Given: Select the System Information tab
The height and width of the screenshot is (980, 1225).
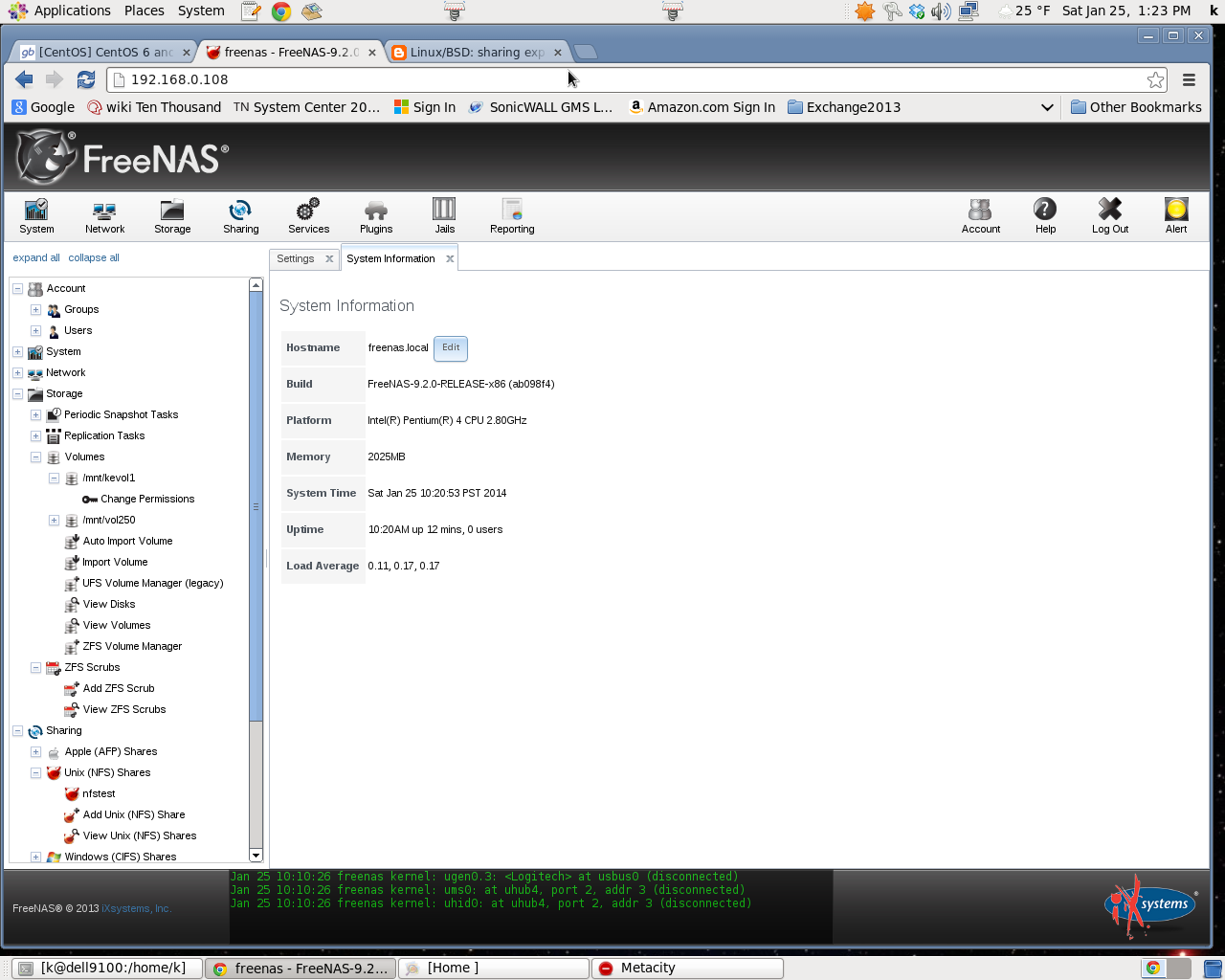Looking at the screenshot, I should click(x=390, y=258).
